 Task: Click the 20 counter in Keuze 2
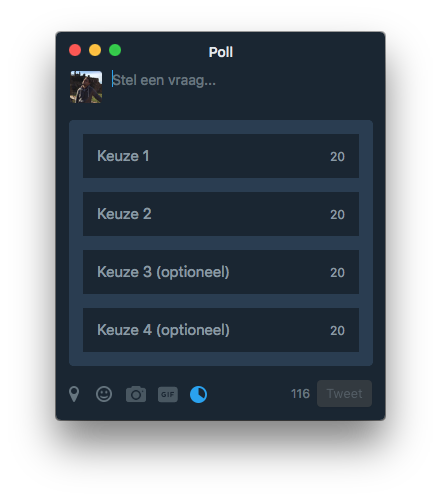(x=337, y=215)
